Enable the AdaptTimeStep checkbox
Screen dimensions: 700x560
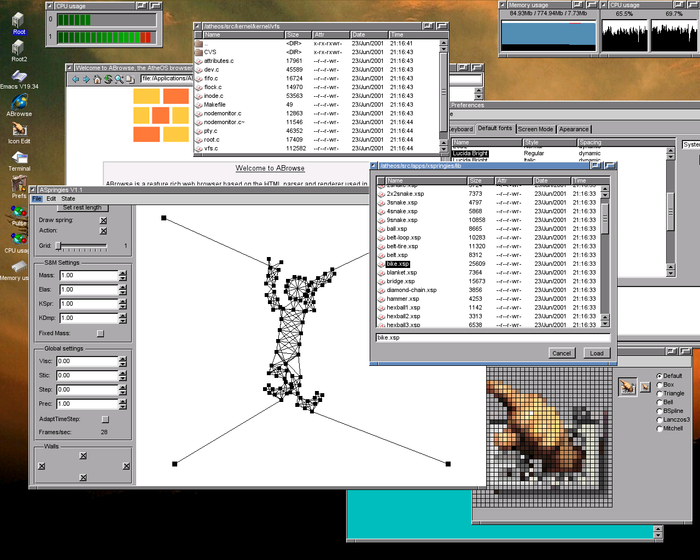point(103,418)
